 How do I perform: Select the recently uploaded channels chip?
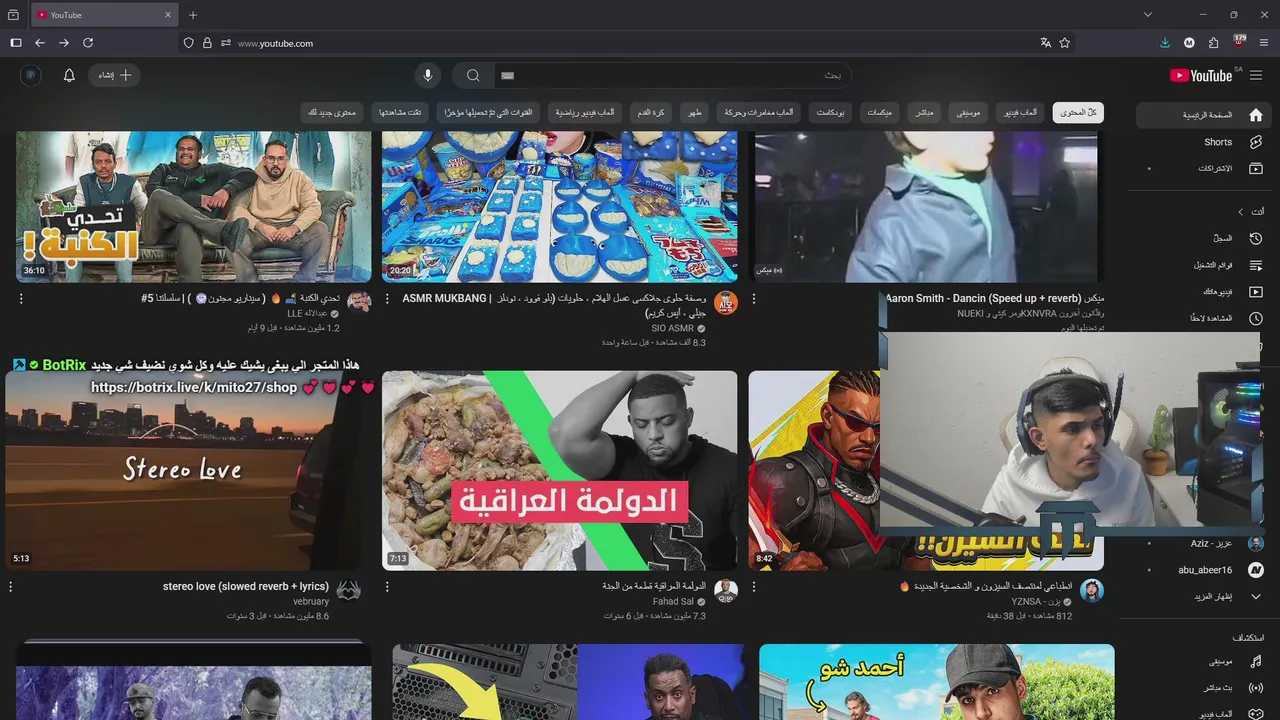pyautogui.click(x=489, y=113)
